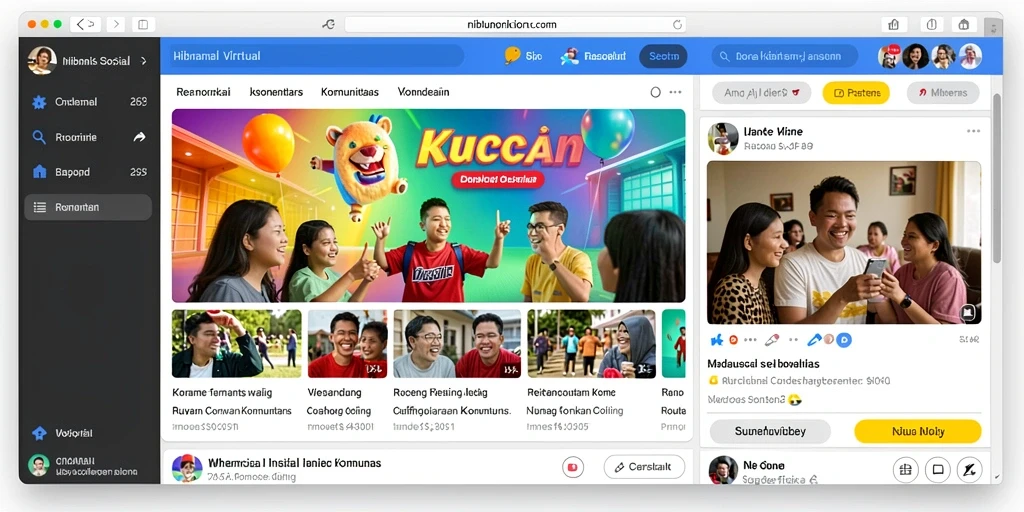Viewport: 1024px width, 512px height.
Task: Expand the Hibanis Social chevron
Action: [x=144, y=61]
